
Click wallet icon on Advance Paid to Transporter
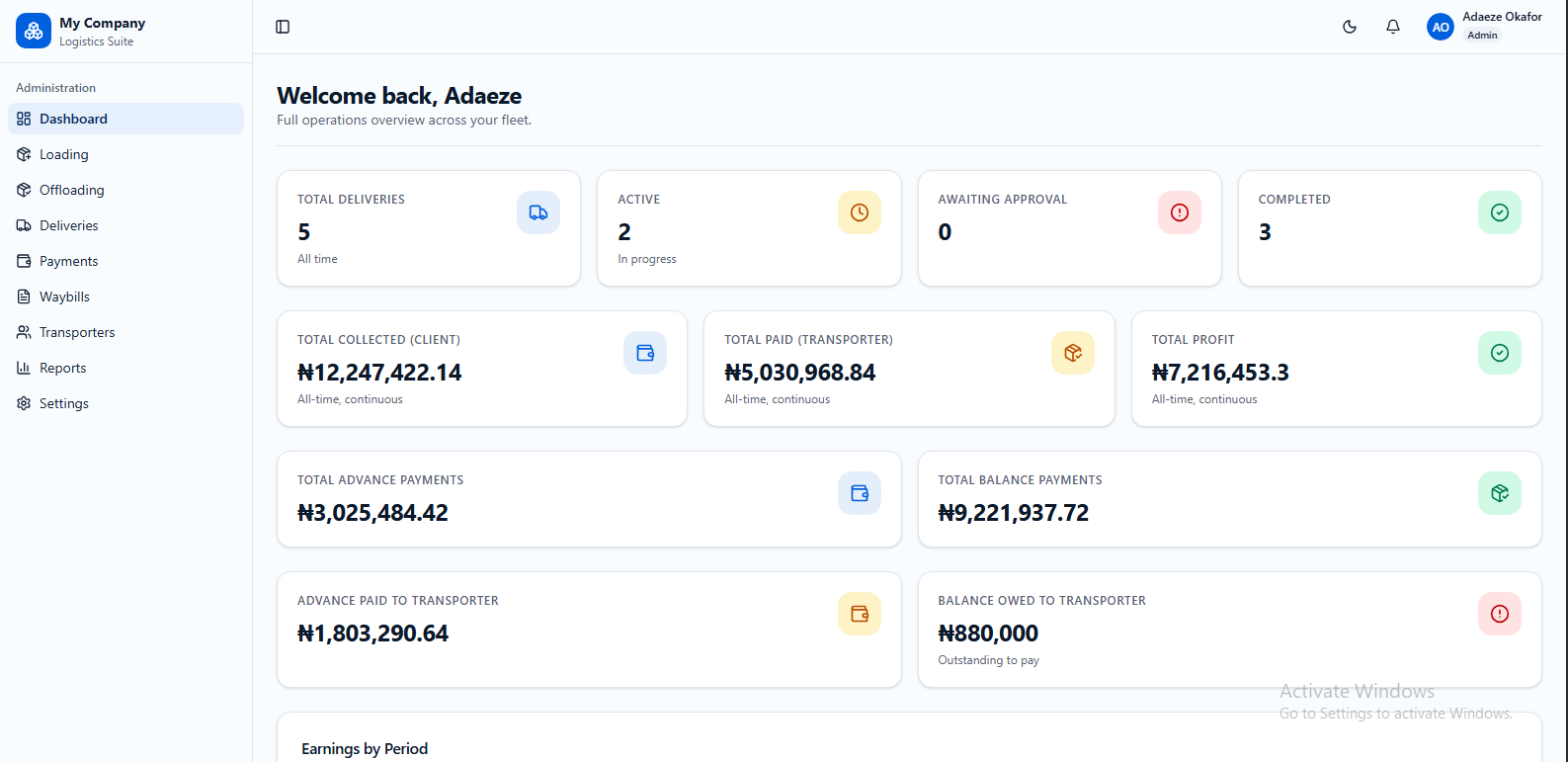coord(860,614)
